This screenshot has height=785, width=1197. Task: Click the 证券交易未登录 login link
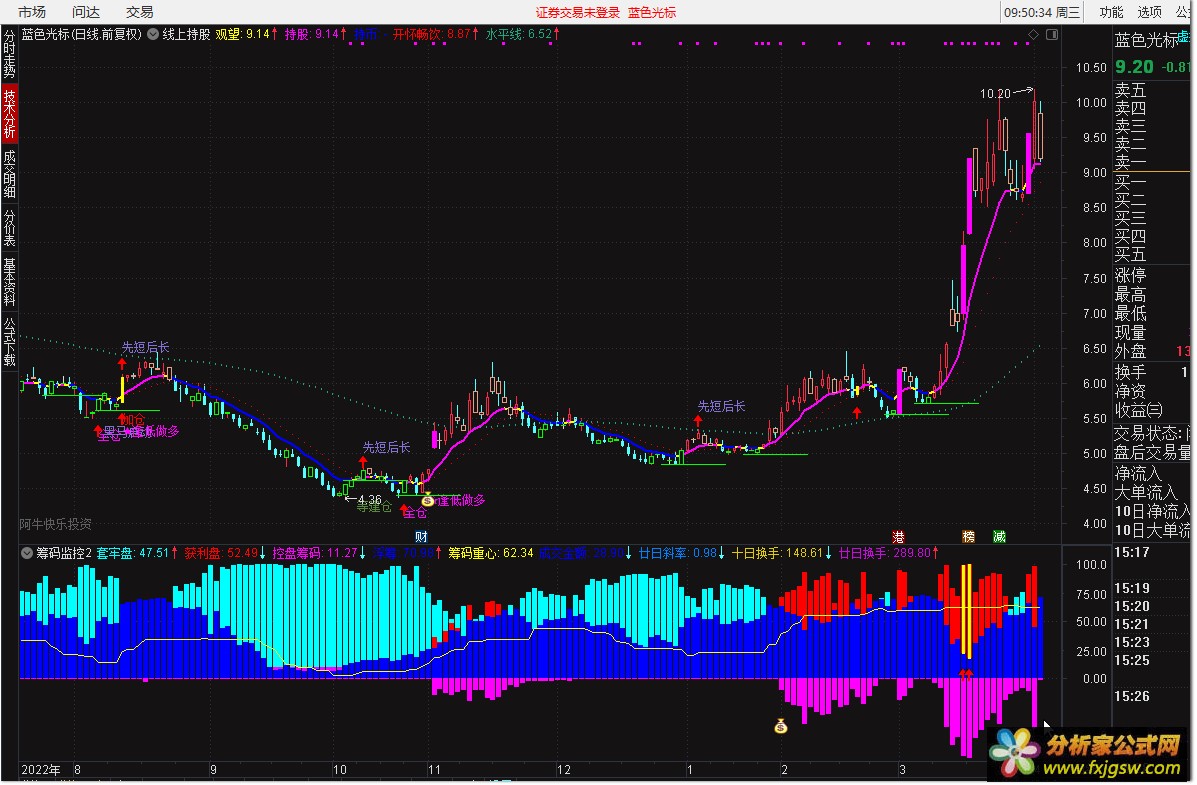pyautogui.click(x=577, y=12)
